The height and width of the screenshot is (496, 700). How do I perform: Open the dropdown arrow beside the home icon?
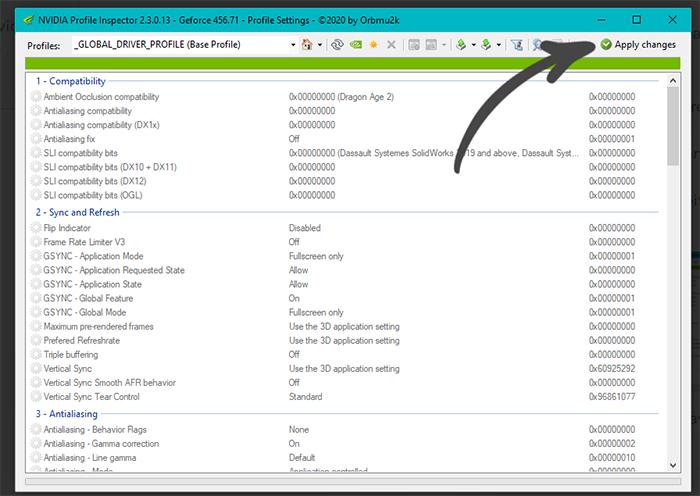point(320,45)
